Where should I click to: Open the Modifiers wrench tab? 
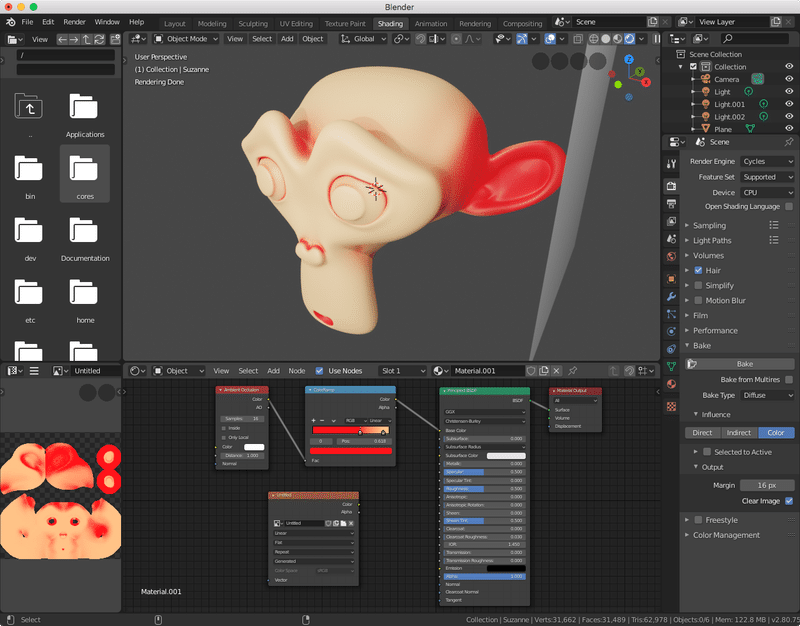coord(671,296)
